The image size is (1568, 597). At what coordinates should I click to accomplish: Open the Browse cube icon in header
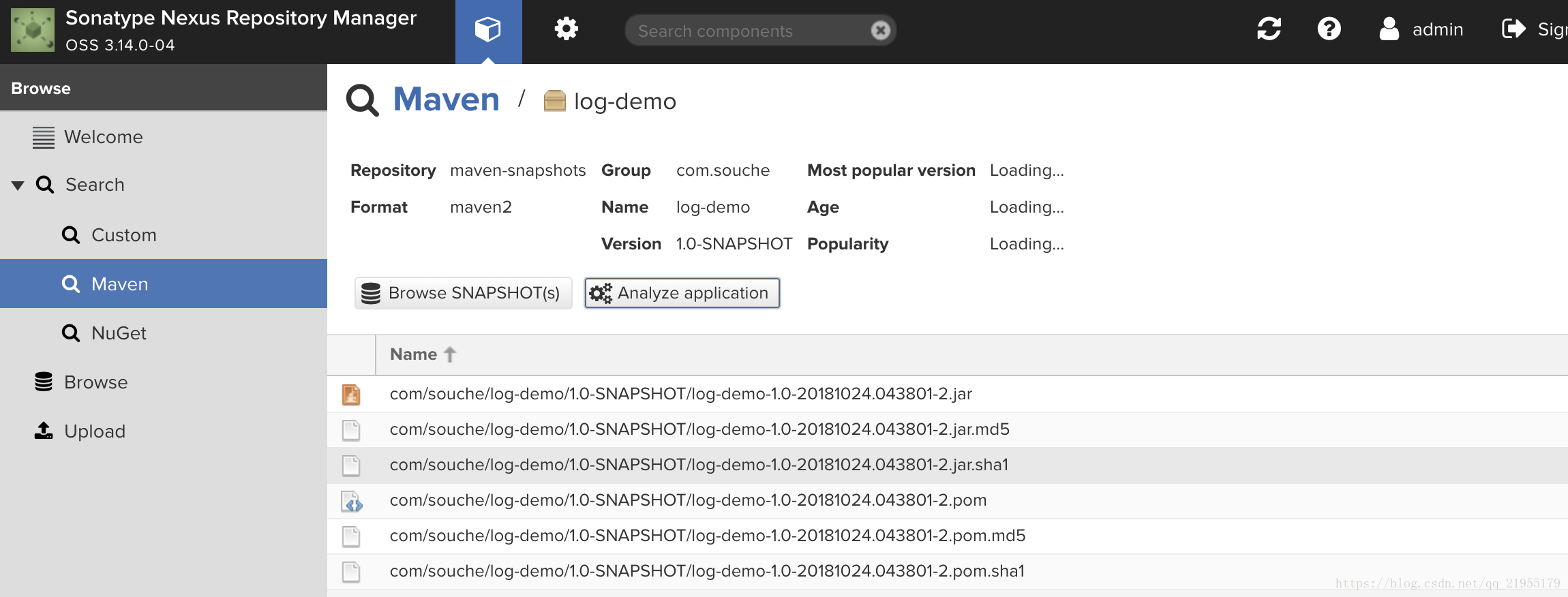click(x=488, y=29)
